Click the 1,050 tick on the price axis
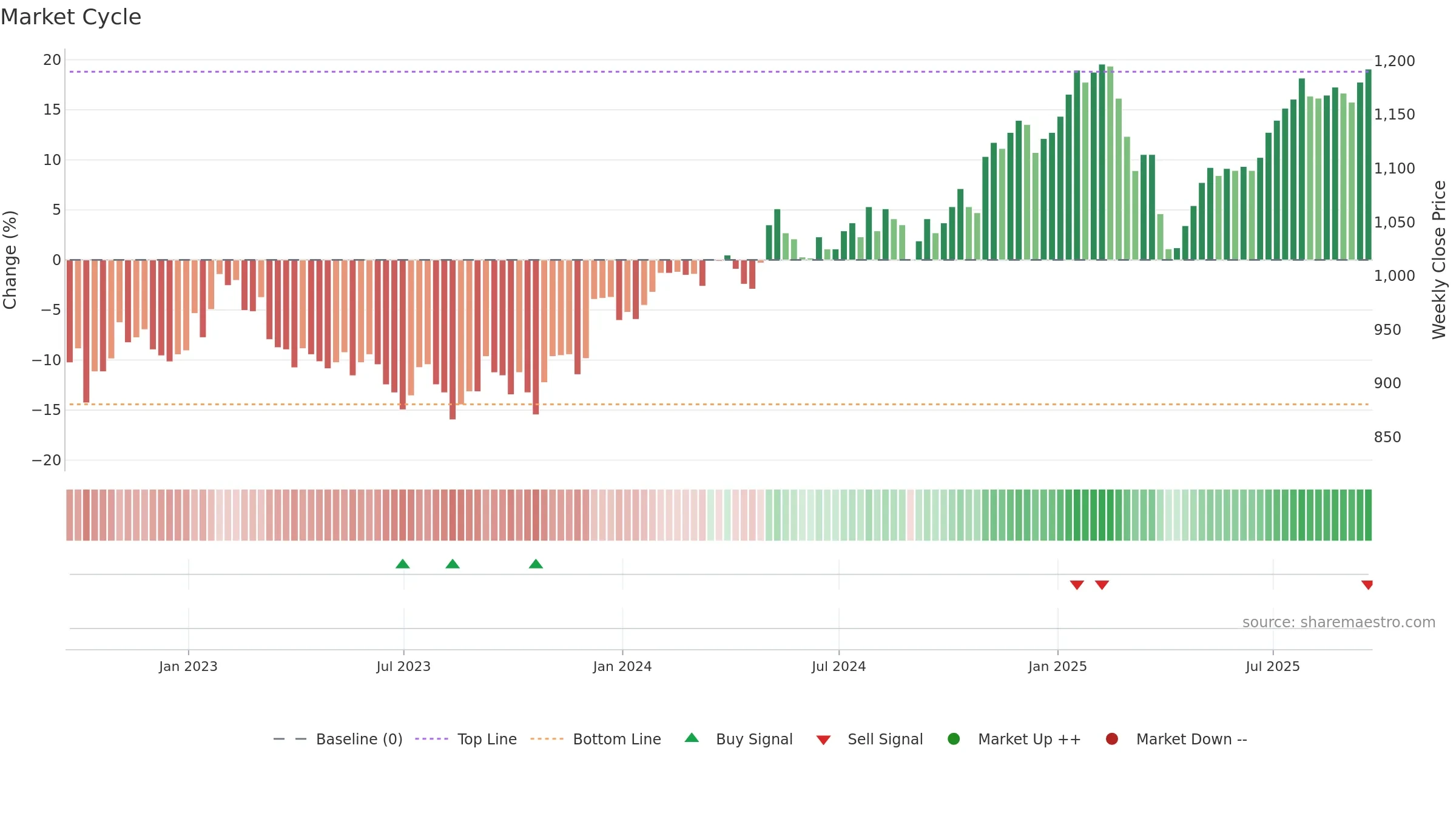Screen dimensions: 1456x819 point(1395,223)
